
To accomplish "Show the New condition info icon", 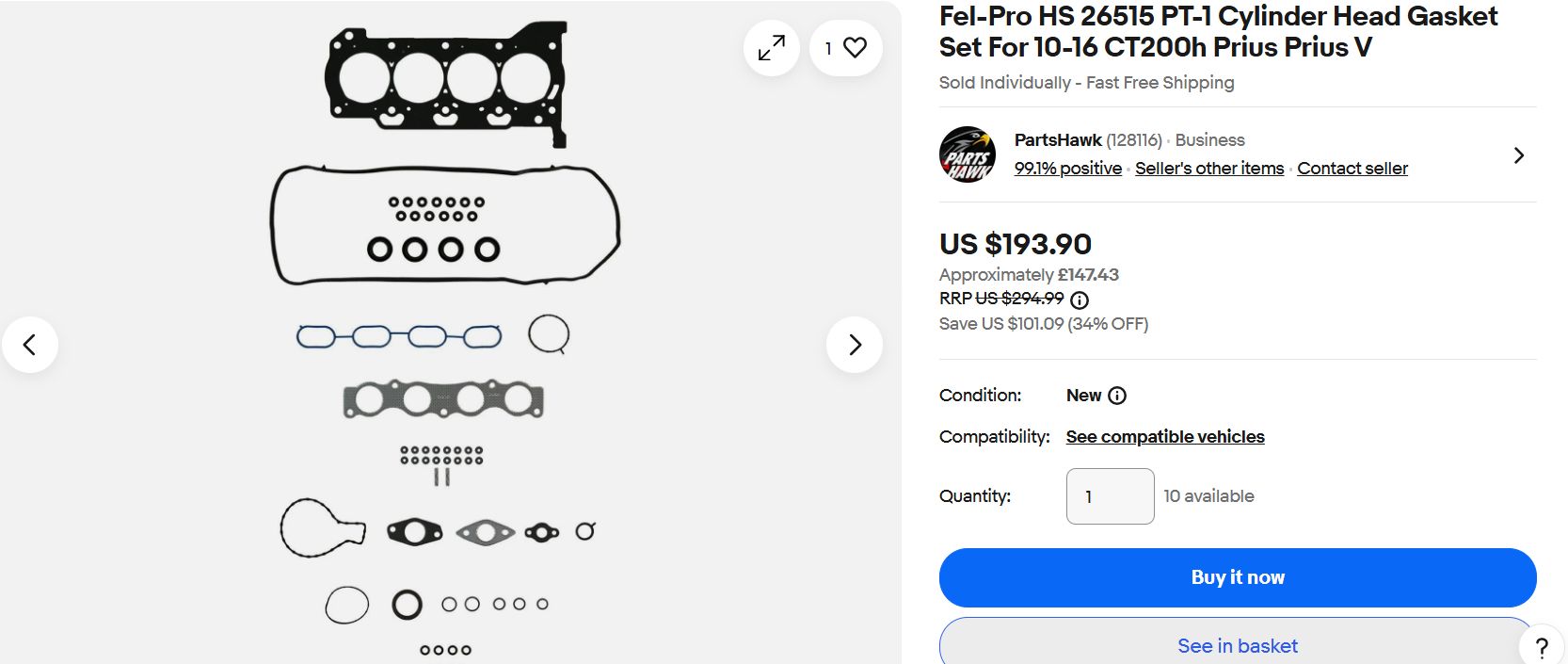I will click(x=1117, y=396).
